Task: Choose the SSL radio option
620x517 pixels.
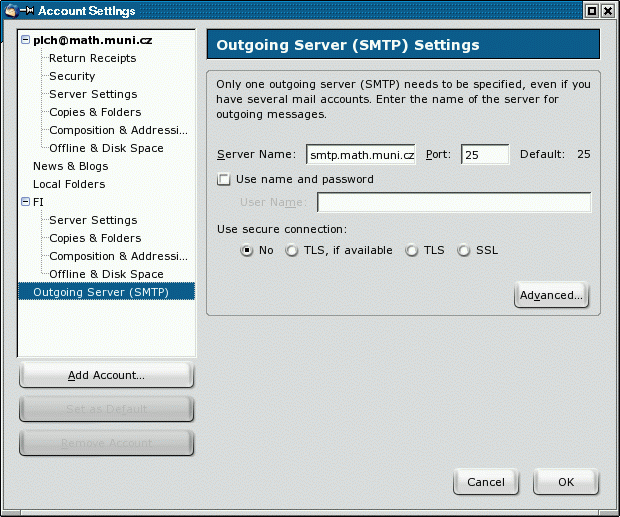Action: point(463,251)
